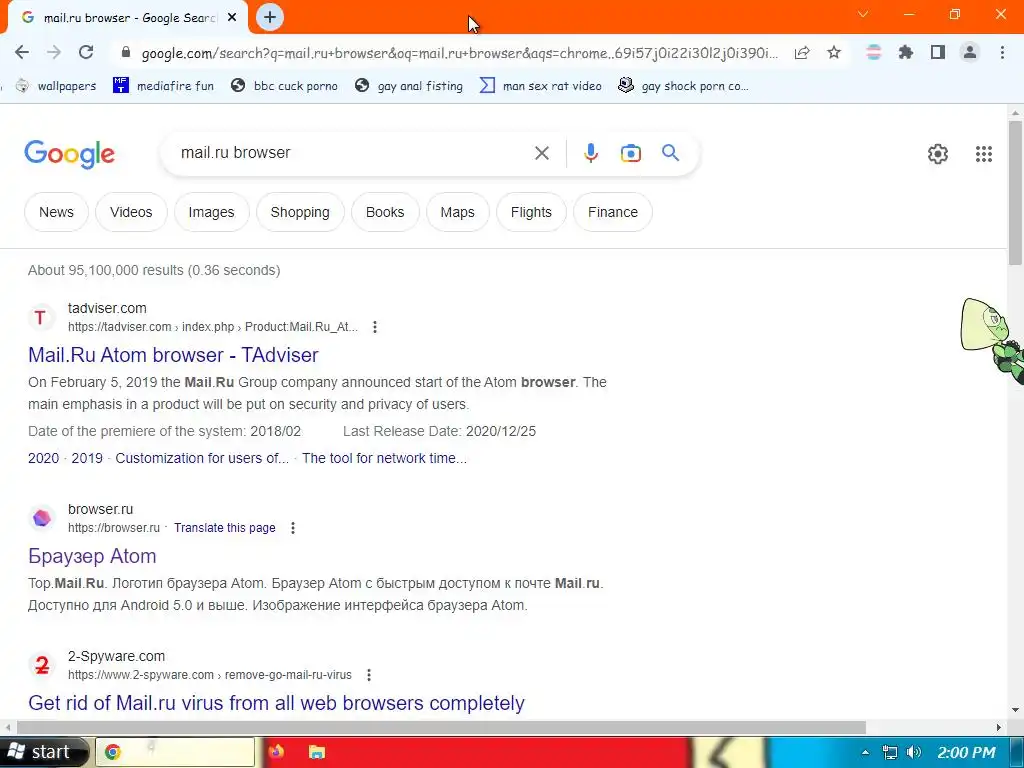
Task: Click the vertical page scrollbar thumb
Action: pos(1015,193)
